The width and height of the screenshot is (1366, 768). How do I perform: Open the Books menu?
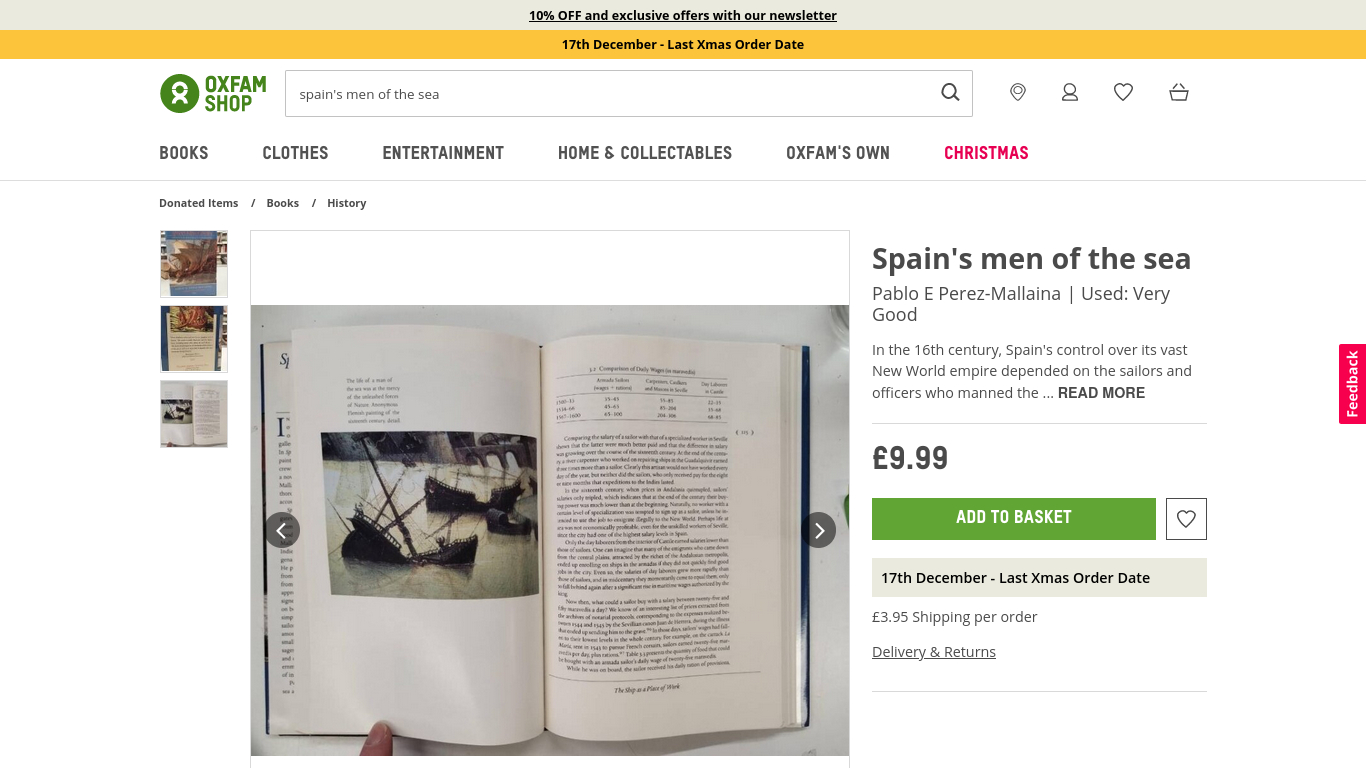point(184,153)
